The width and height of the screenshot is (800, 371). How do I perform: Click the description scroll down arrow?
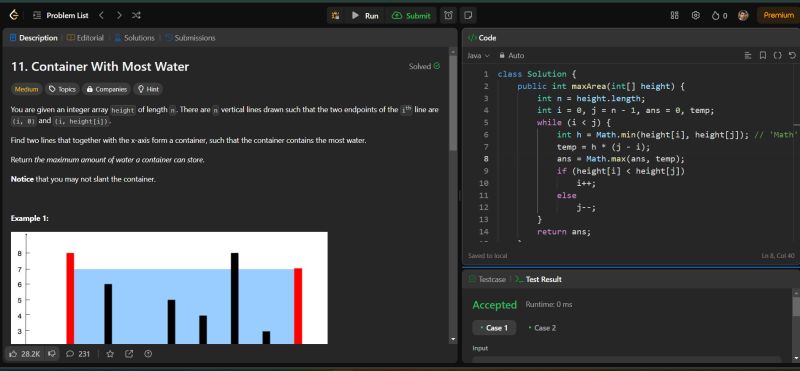[453, 339]
